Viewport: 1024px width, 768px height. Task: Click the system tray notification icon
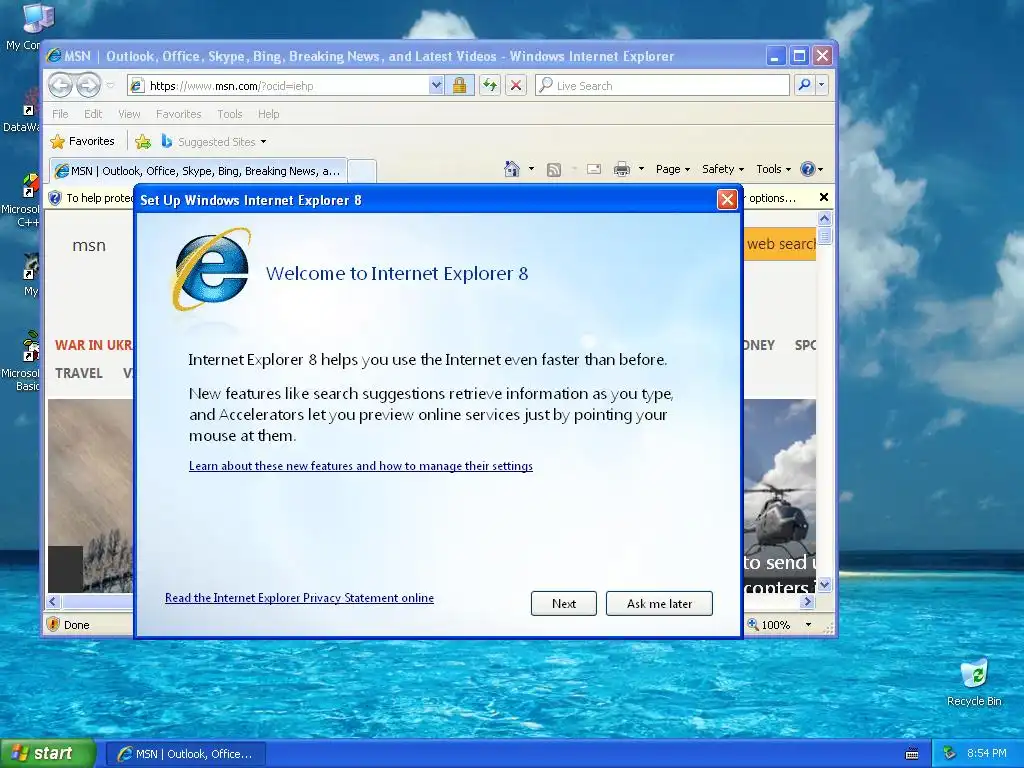[x=950, y=754]
